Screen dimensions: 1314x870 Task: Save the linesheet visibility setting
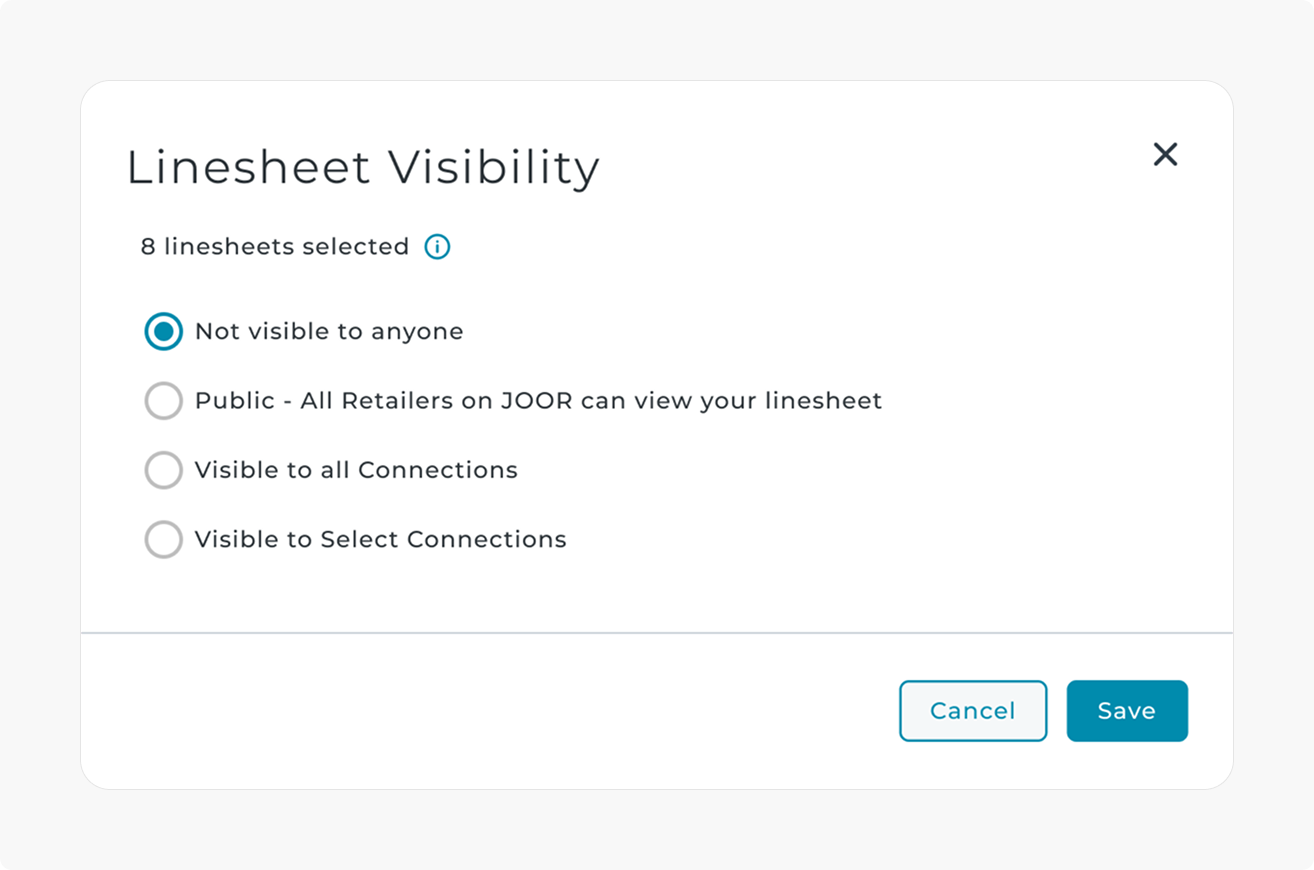[1126, 711]
